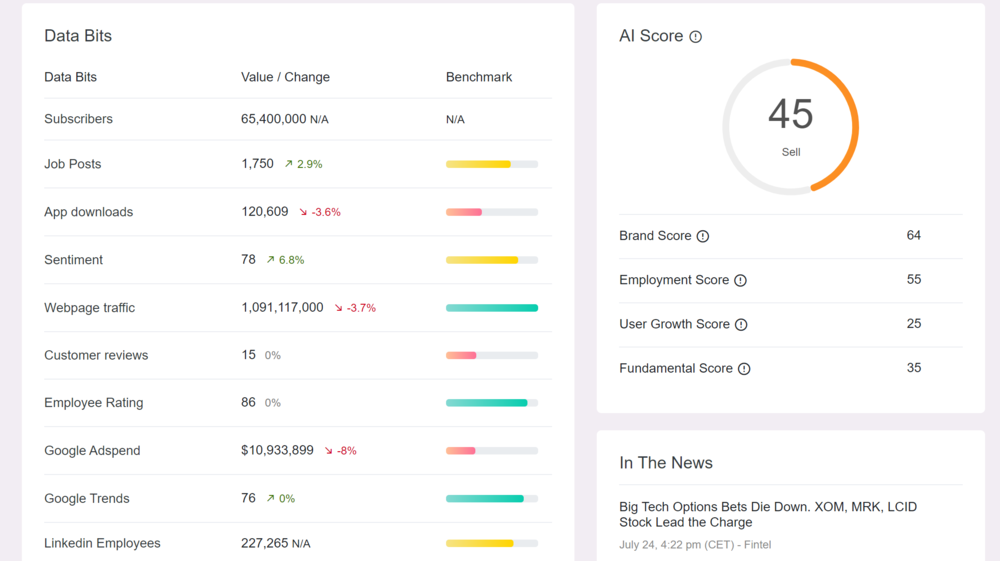Click the Customer reviews benchmark bar

(492, 356)
